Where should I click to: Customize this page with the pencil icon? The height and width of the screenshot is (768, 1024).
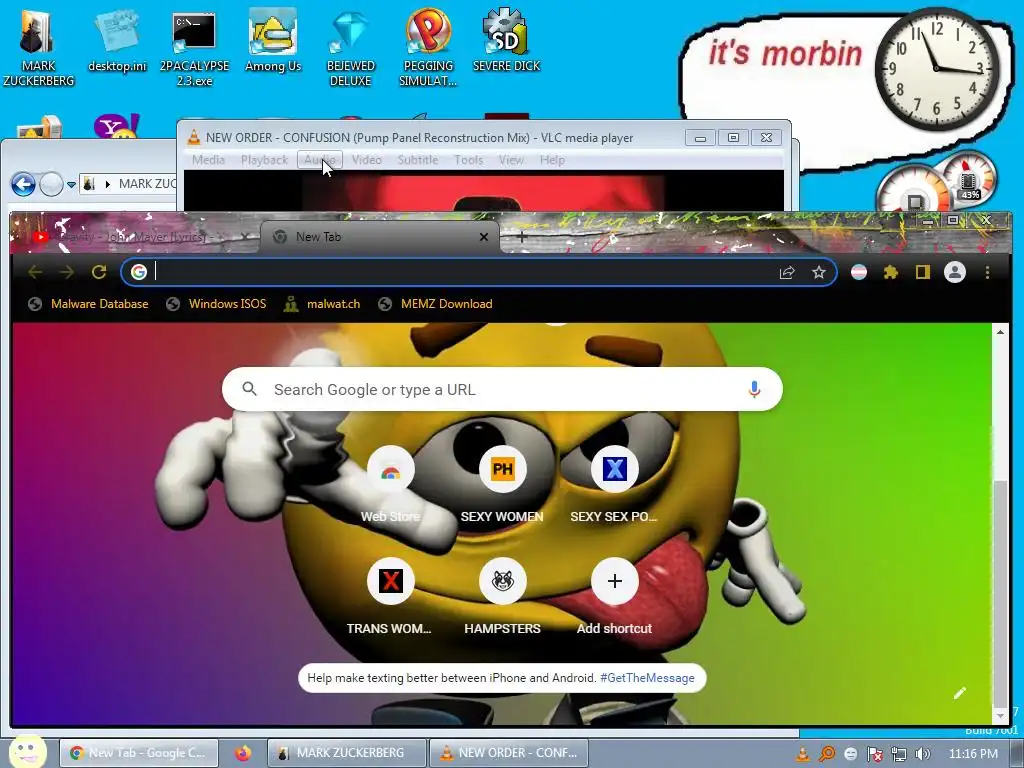point(959,693)
